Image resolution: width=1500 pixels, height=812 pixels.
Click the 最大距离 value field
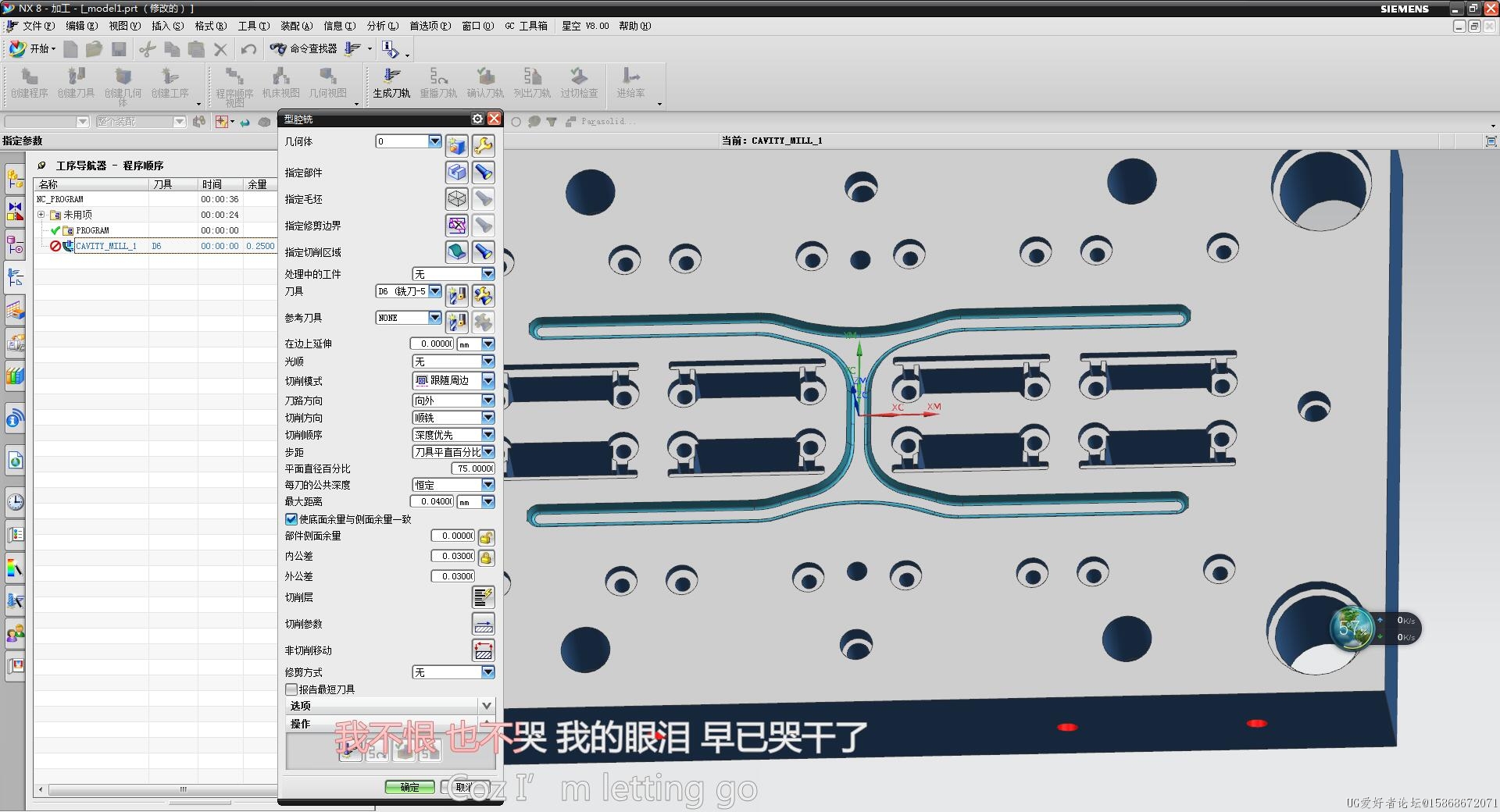(x=432, y=501)
